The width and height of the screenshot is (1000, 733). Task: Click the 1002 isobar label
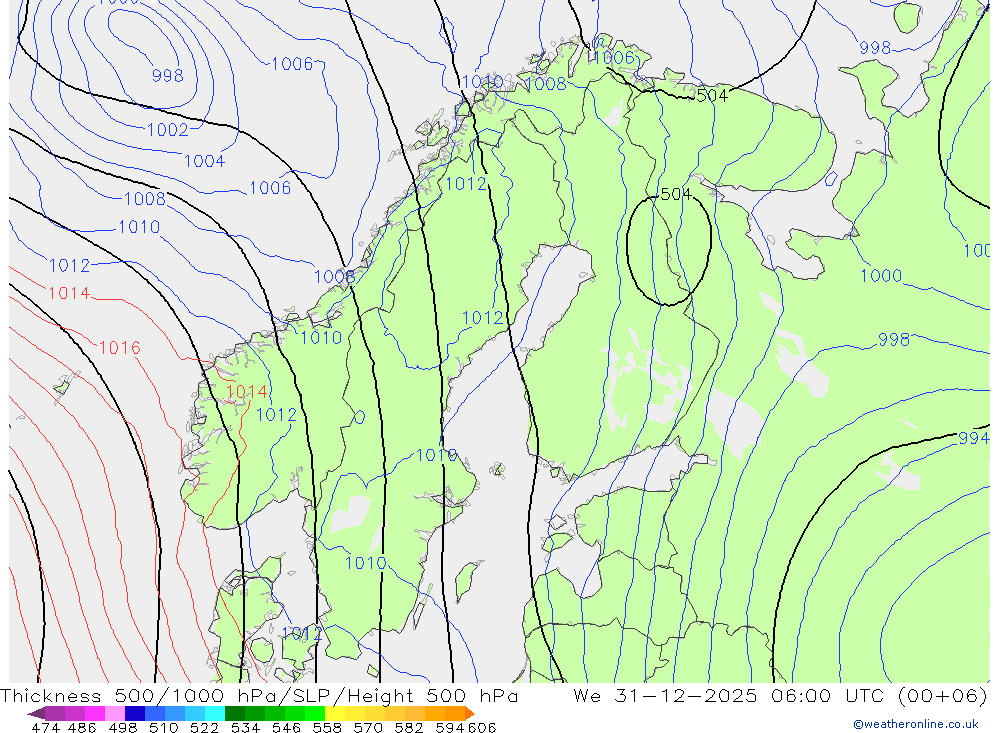pyautogui.click(x=168, y=130)
